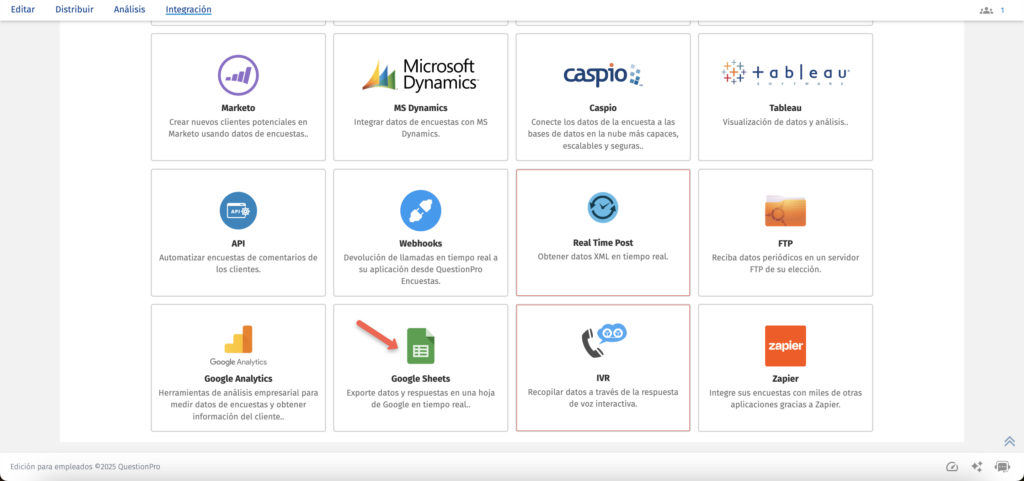The image size is (1024, 481).
Task: Click the Tableau software logo
Action: (x=785, y=72)
